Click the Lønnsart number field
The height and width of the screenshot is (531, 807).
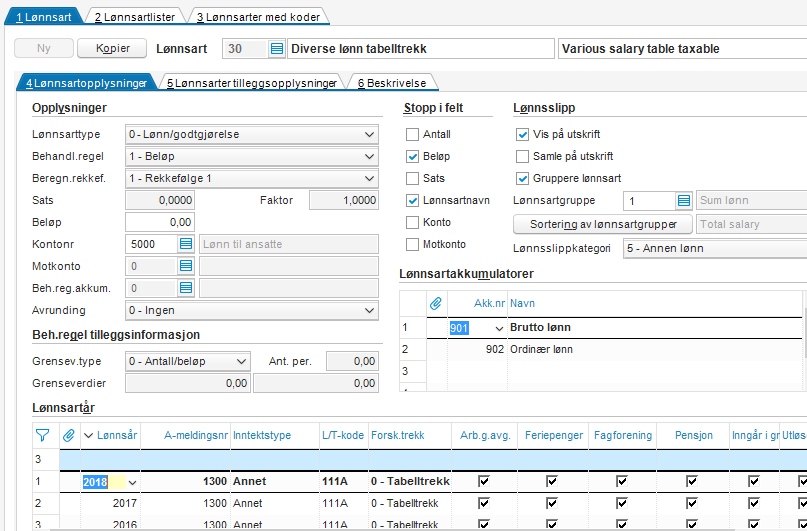[x=245, y=49]
